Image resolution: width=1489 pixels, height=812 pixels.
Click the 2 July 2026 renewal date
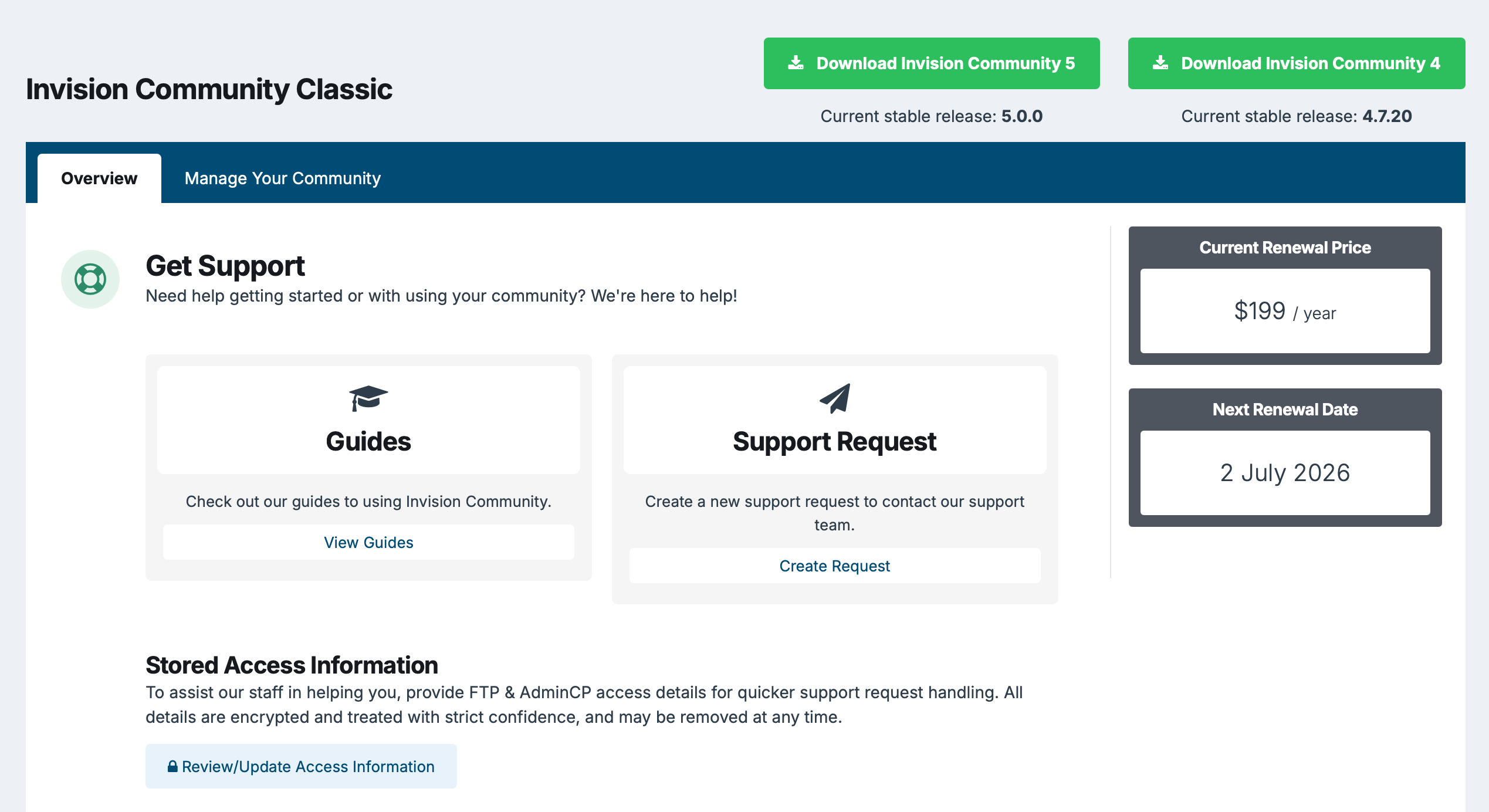tap(1285, 473)
